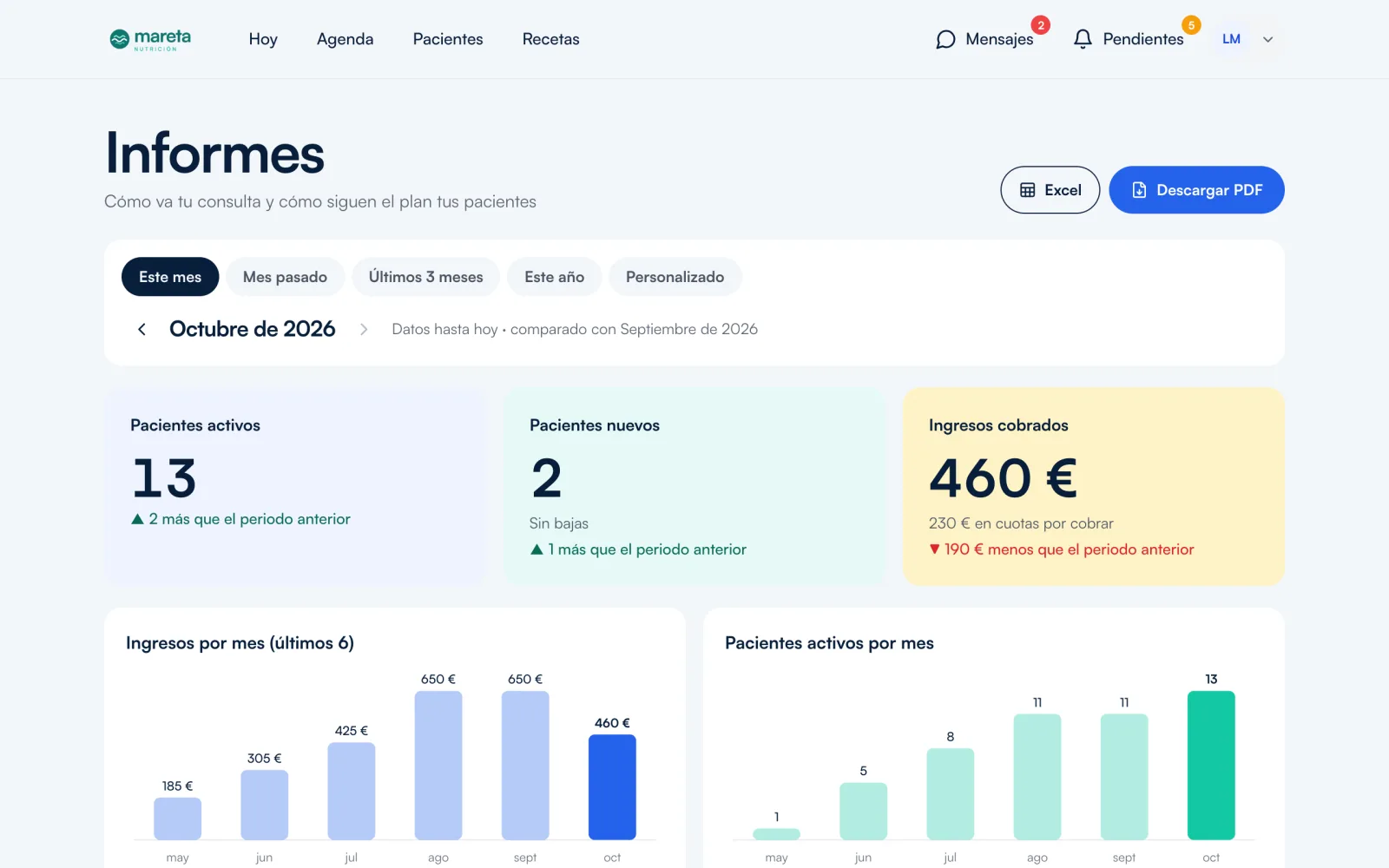This screenshot has height=868, width=1389.
Task: Click the Pacientes nuevos value 2
Action: coord(547,478)
